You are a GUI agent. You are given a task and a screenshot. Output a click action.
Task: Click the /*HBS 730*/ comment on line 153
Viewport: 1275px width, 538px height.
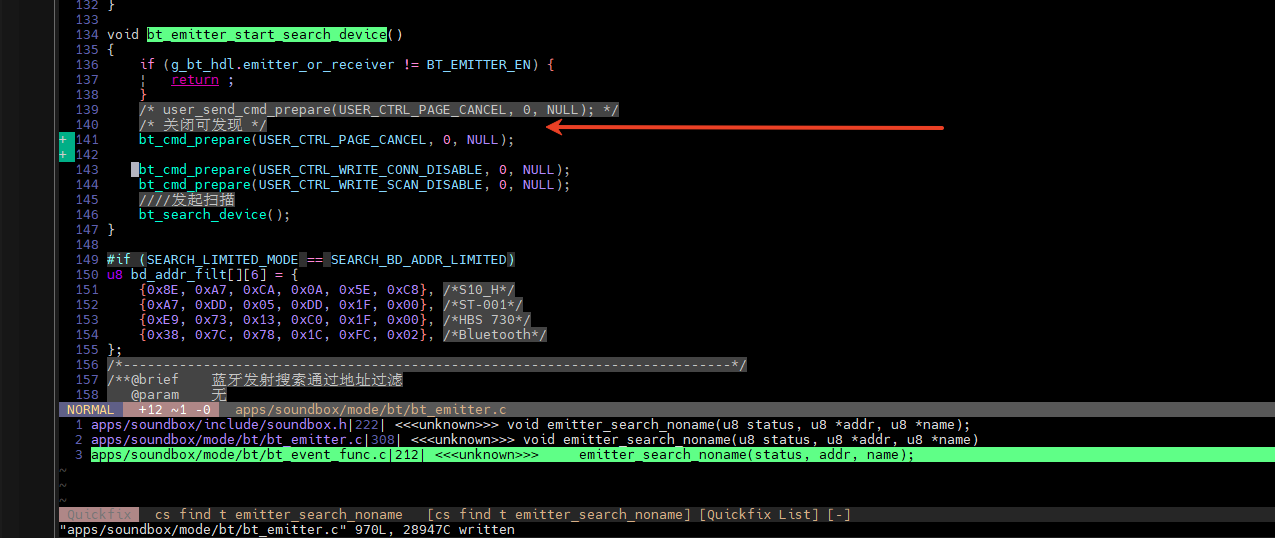pyautogui.click(x=483, y=319)
